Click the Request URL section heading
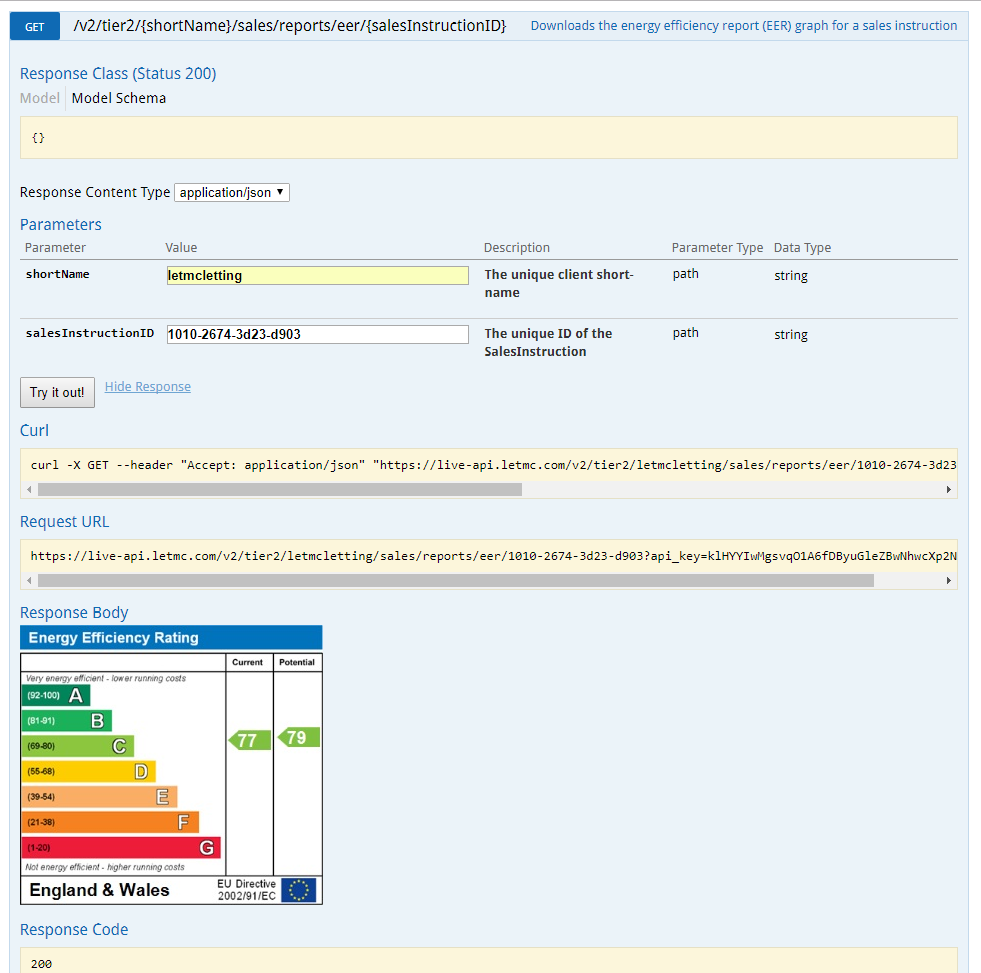981x973 pixels. [x=64, y=522]
